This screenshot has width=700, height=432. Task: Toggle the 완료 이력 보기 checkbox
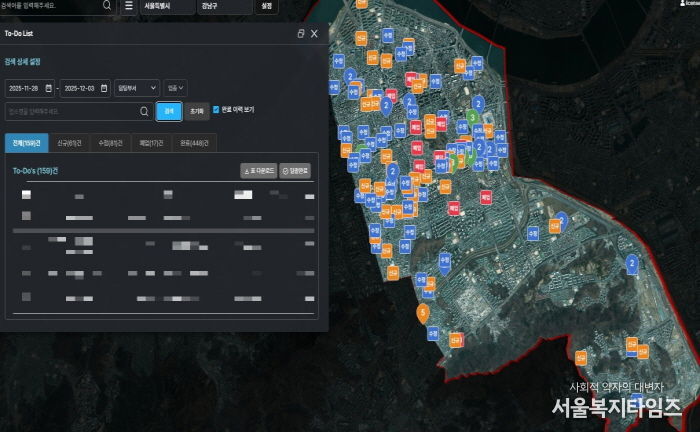pos(216,110)
